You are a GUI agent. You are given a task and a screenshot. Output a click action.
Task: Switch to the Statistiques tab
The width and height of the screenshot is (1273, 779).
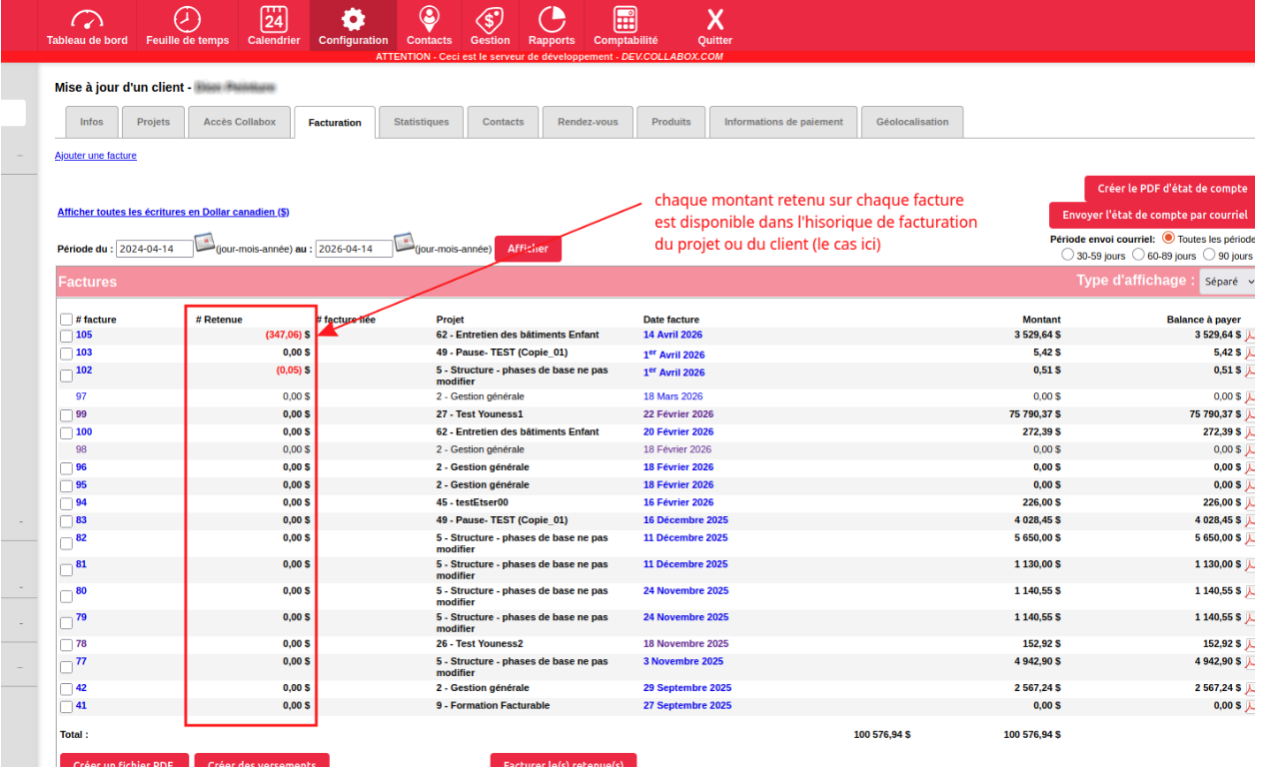(421, 122)
